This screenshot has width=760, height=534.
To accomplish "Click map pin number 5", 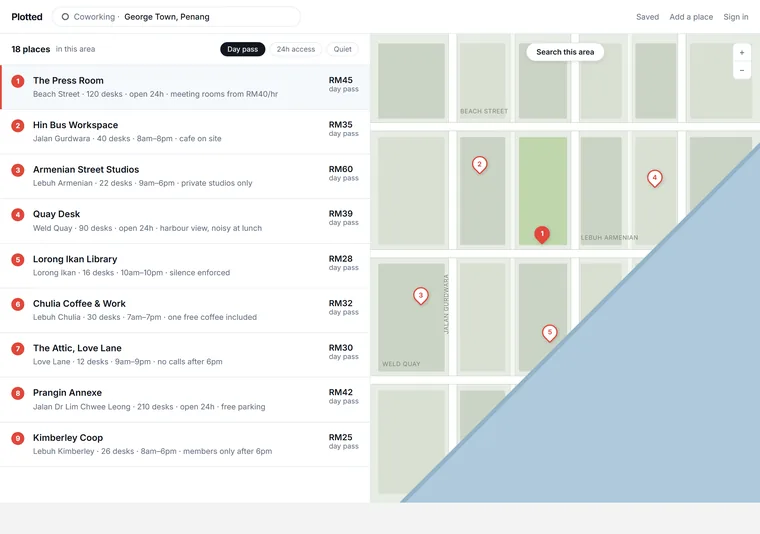I will (x=549, y=333).
